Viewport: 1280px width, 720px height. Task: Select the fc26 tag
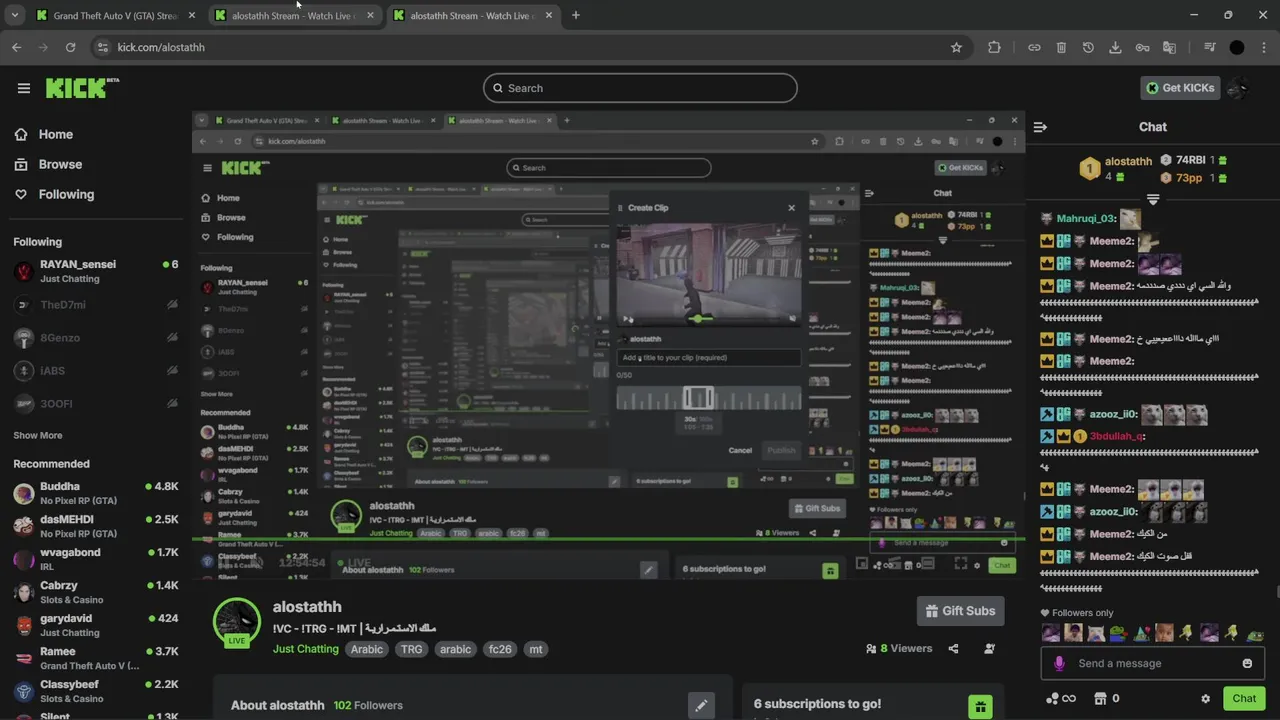click(499, 649)
